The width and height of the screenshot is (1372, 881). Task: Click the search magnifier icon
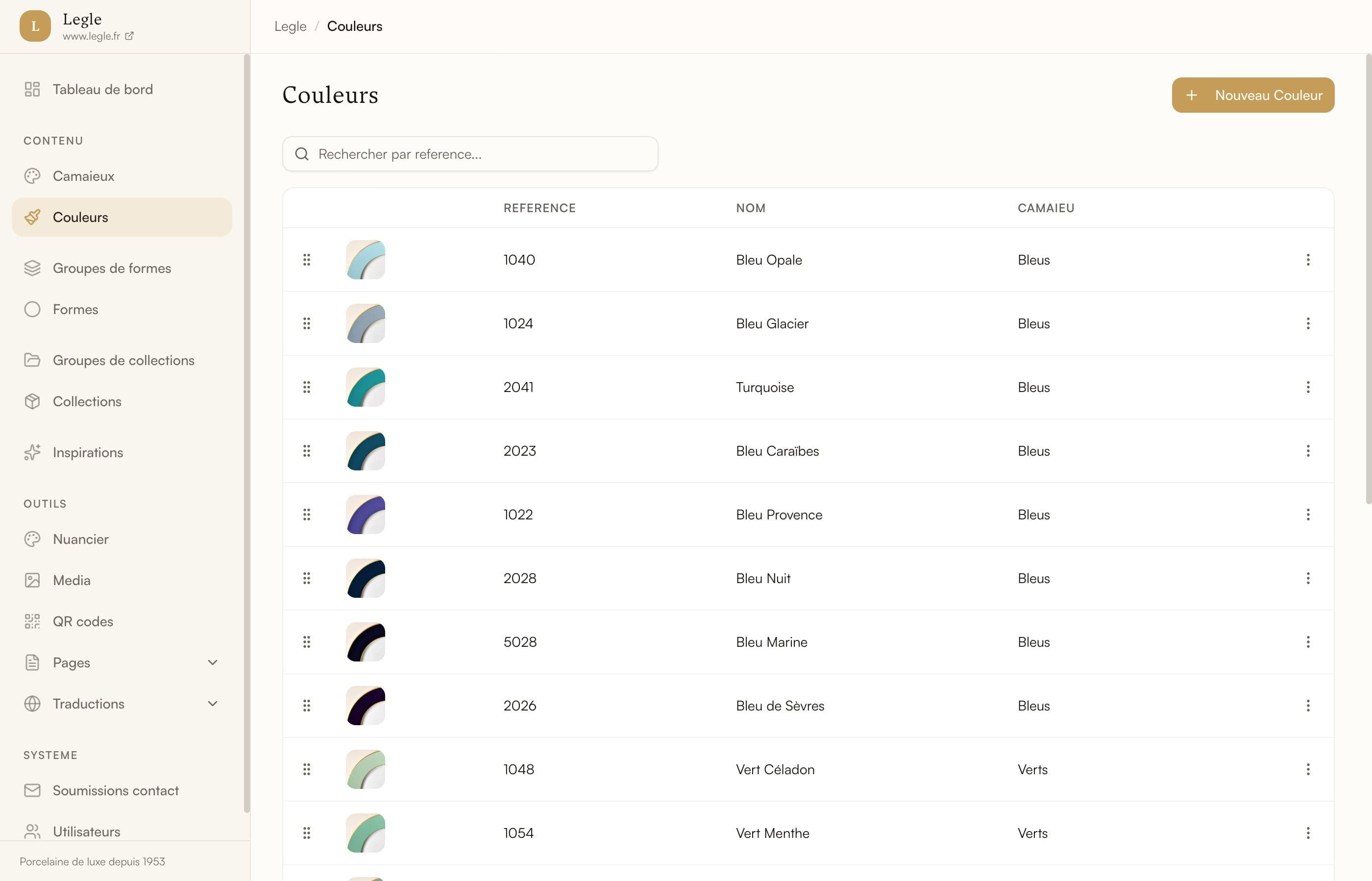[301, 154]
